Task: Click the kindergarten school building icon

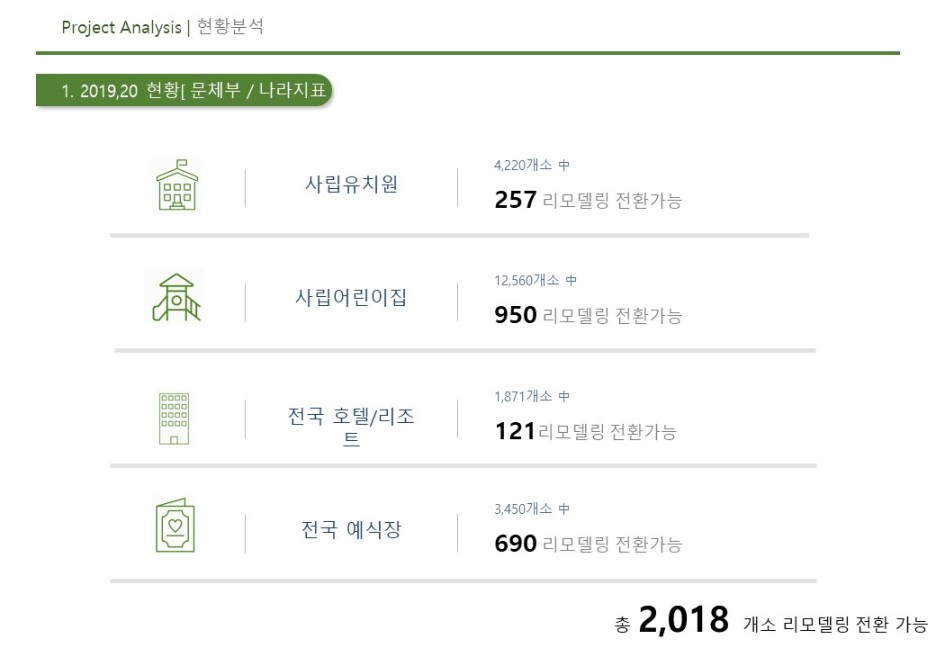Action: point(177,185)
